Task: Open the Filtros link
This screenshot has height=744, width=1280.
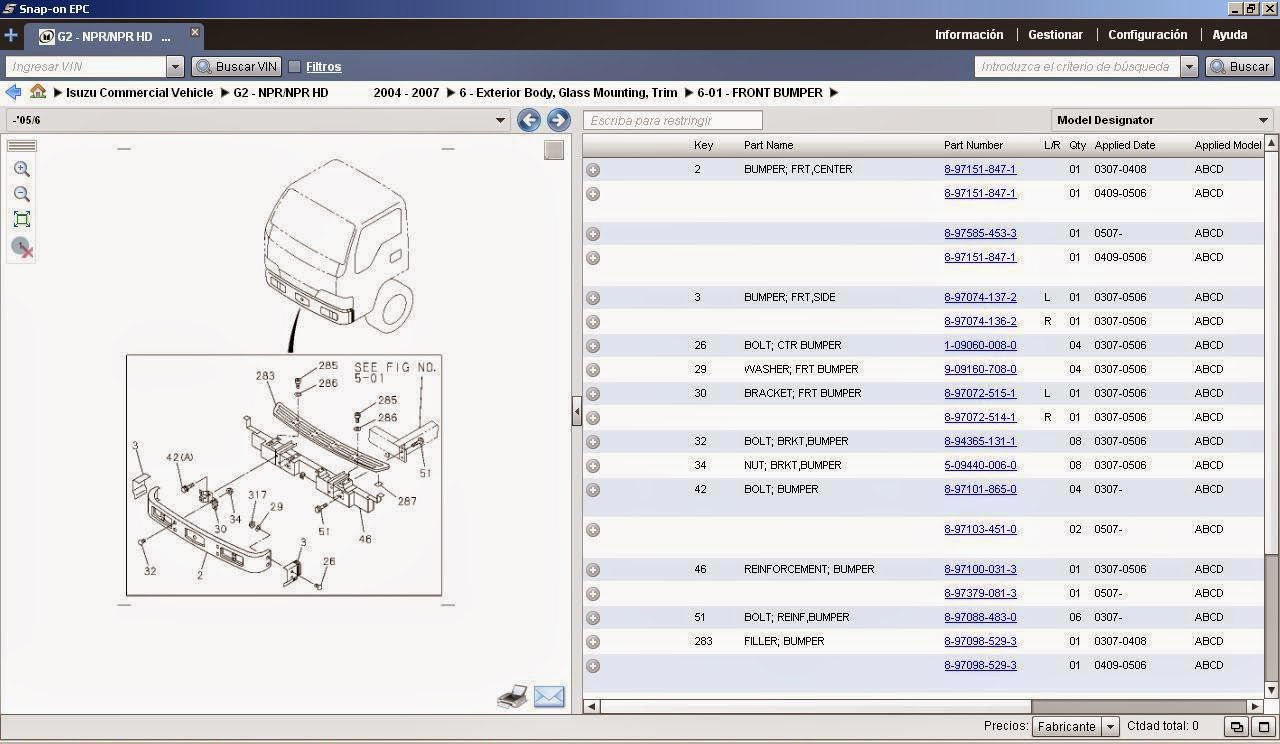Action: click(323, 67)
